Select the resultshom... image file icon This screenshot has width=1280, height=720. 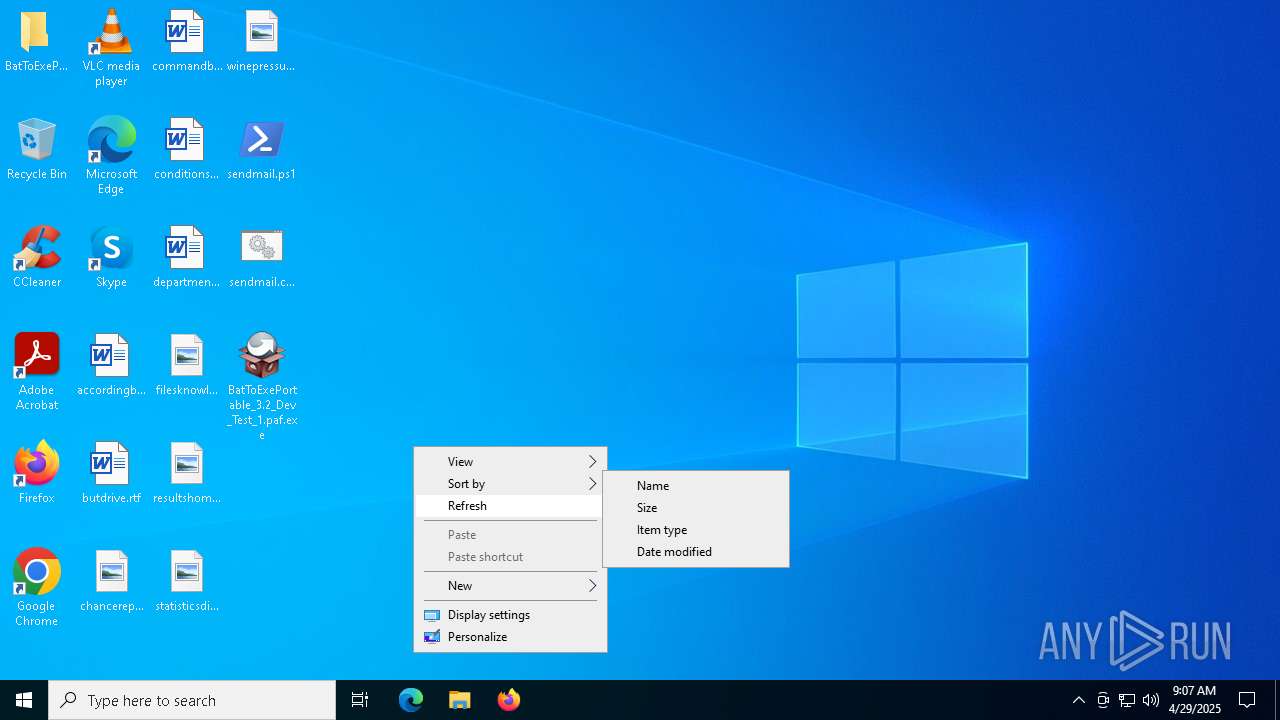186,464
